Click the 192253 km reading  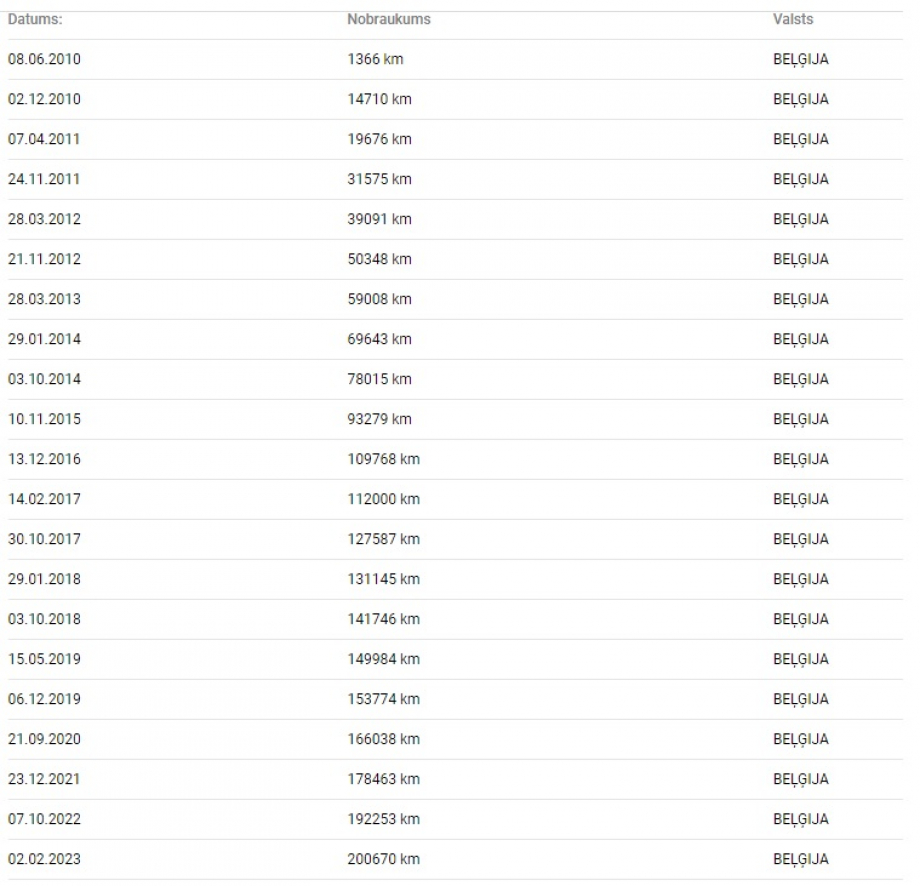383,819
